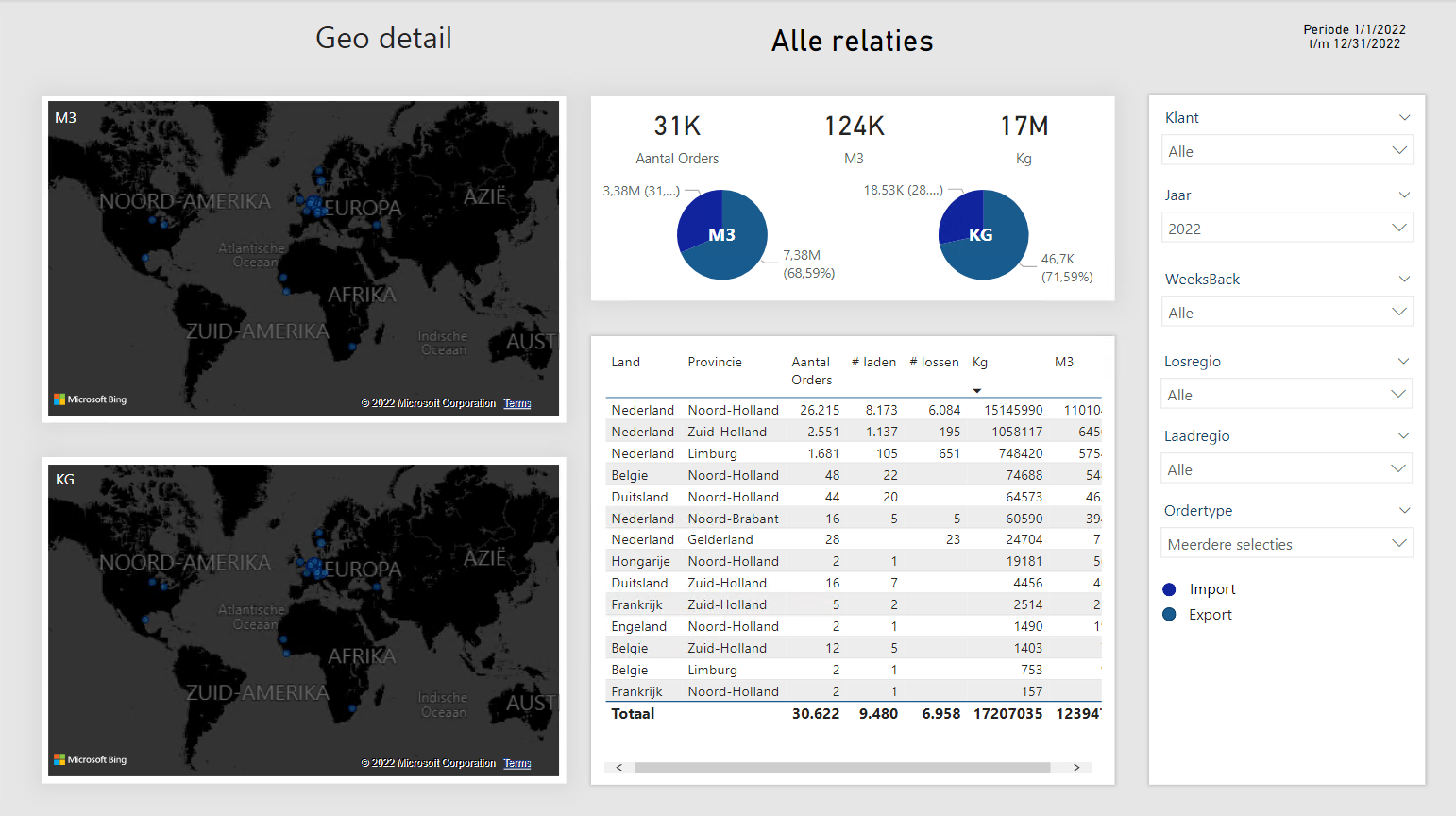Image resolution: width=1456 pixels, height=816 pixels.
Task: Click the Kg column sort arrow
Action: 977,391
